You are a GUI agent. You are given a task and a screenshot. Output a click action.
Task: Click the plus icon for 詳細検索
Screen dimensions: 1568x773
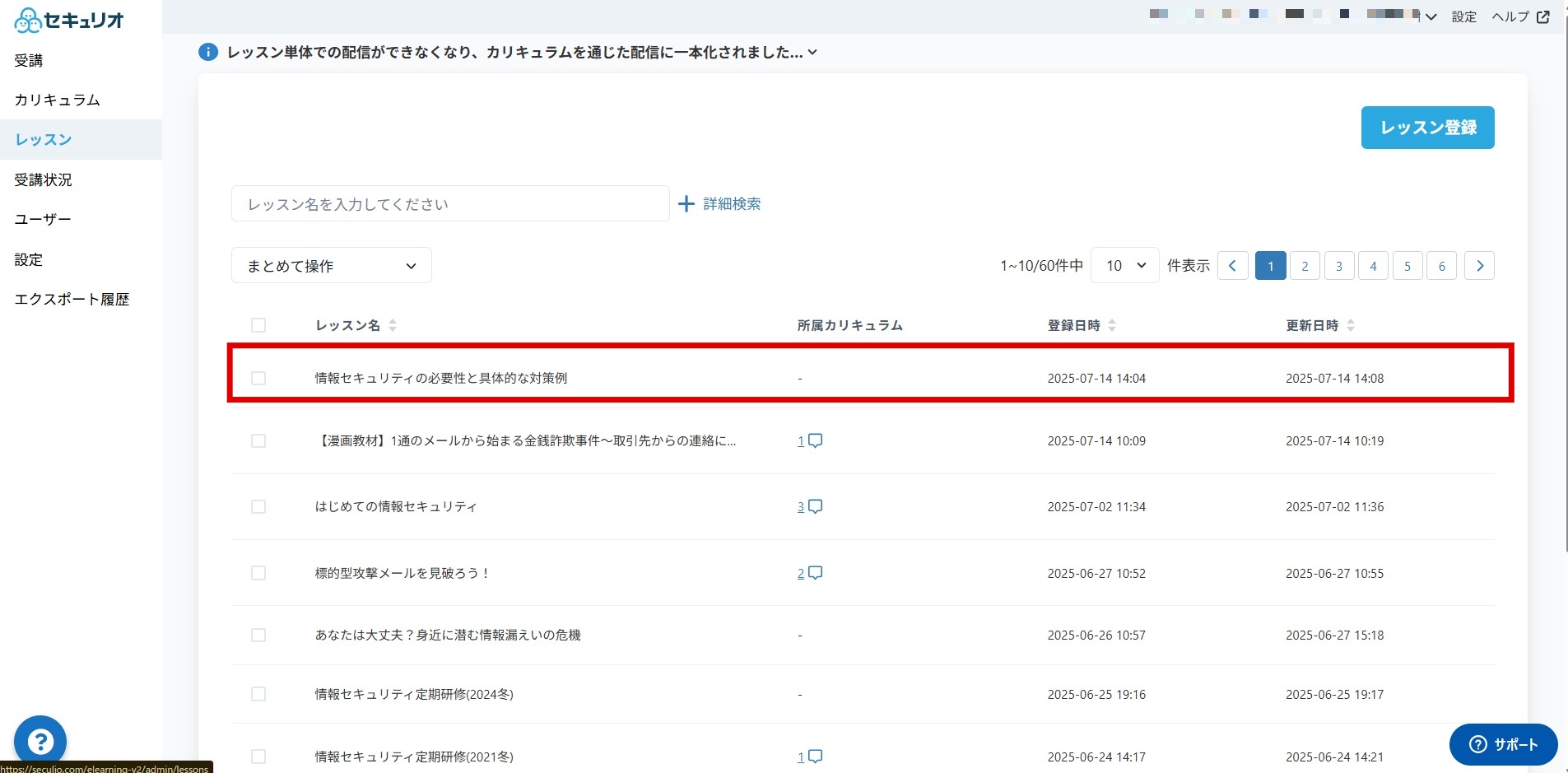(686, 203)
